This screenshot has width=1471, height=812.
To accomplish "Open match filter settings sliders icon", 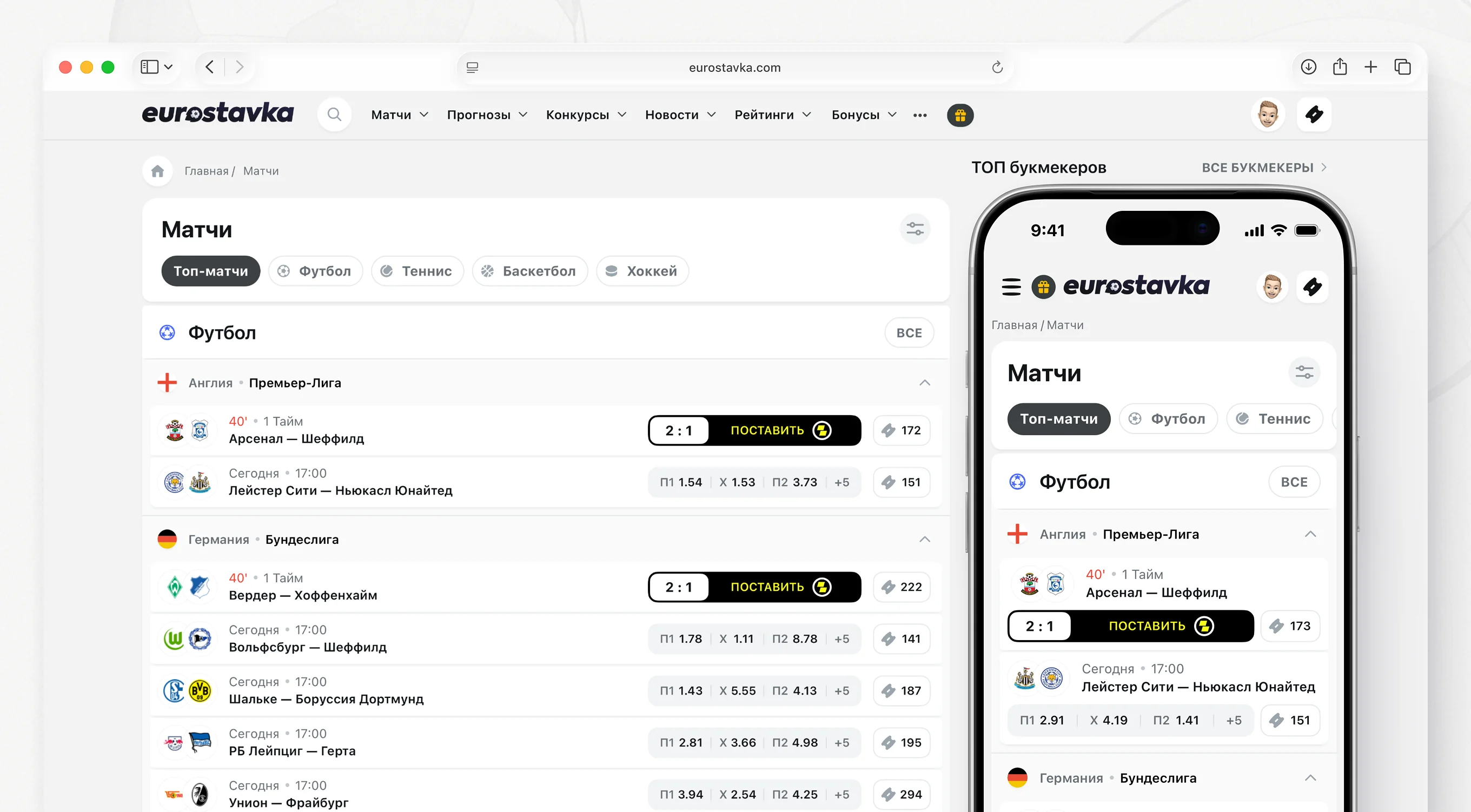I will pos(915,229).
